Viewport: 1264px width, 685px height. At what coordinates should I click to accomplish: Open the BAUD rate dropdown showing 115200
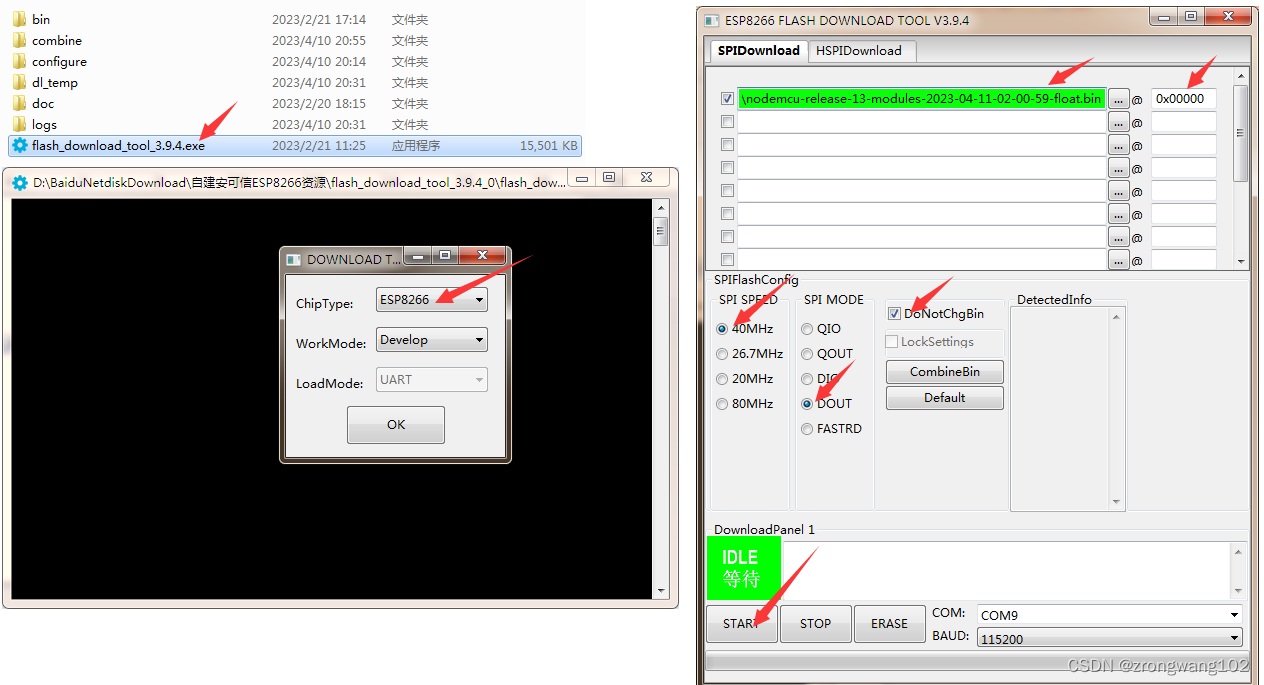click(x=1109, y=638)
